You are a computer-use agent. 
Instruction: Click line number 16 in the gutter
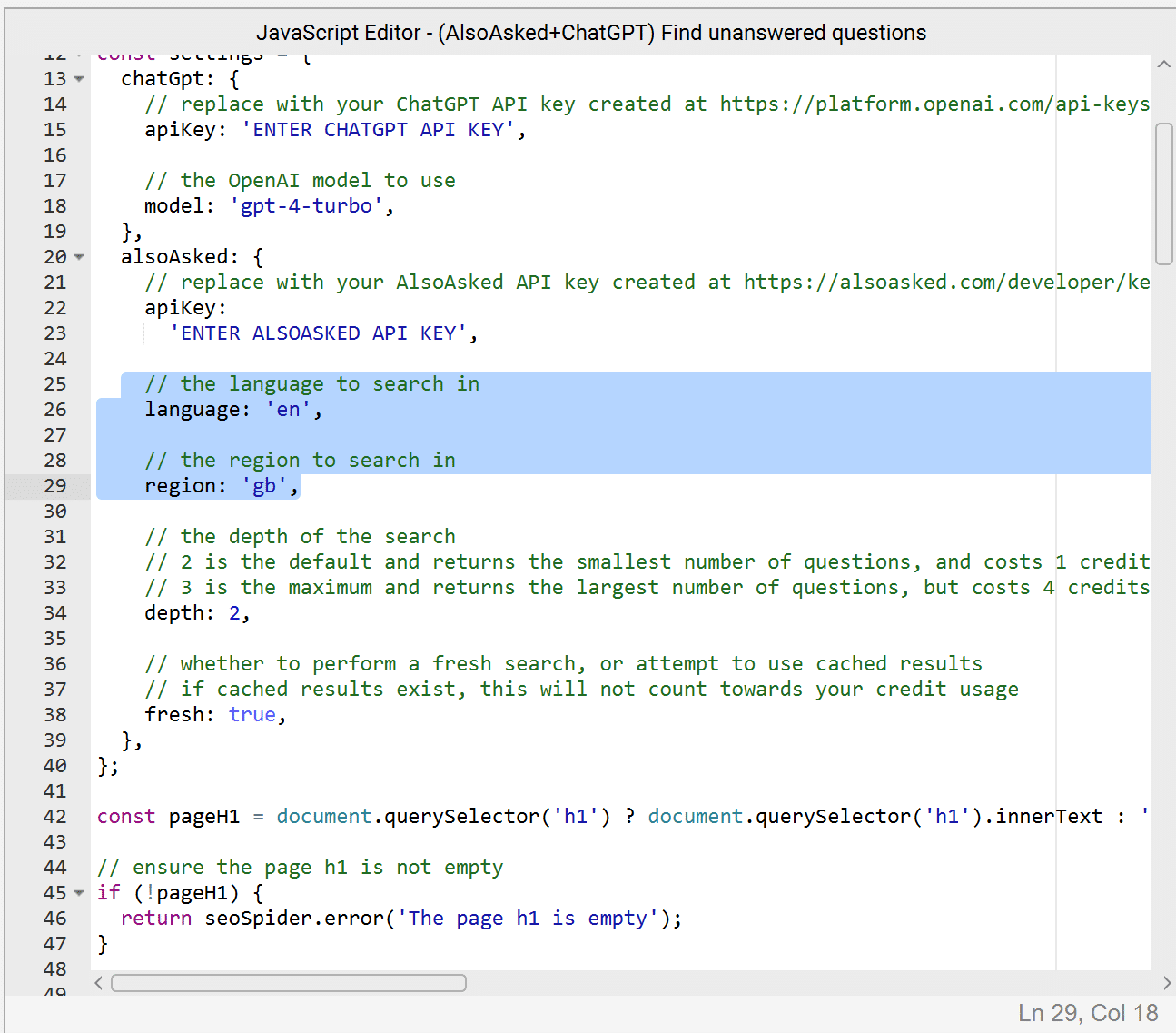[54, 155]
